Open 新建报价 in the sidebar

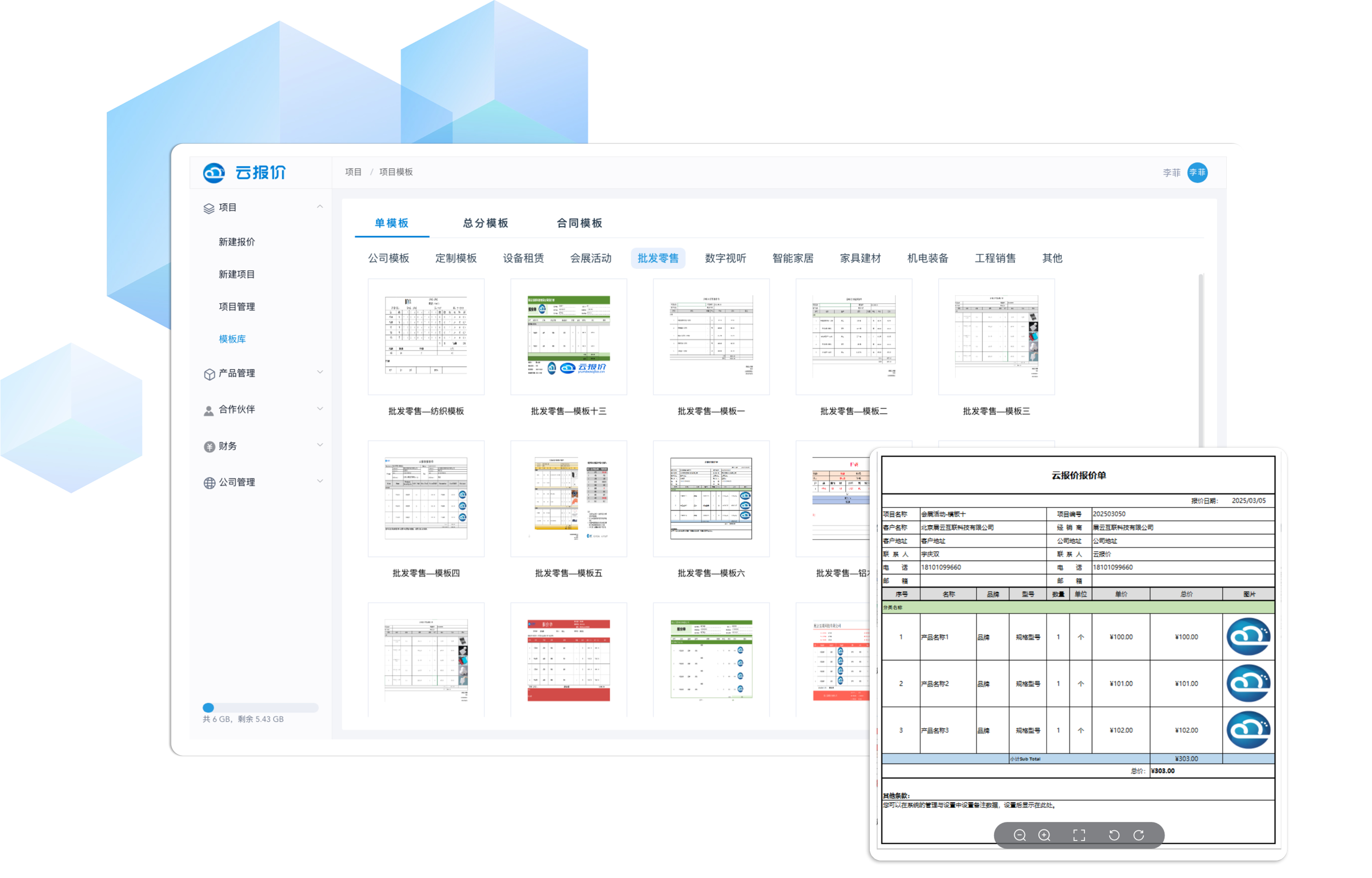click(x=237, y=242)
